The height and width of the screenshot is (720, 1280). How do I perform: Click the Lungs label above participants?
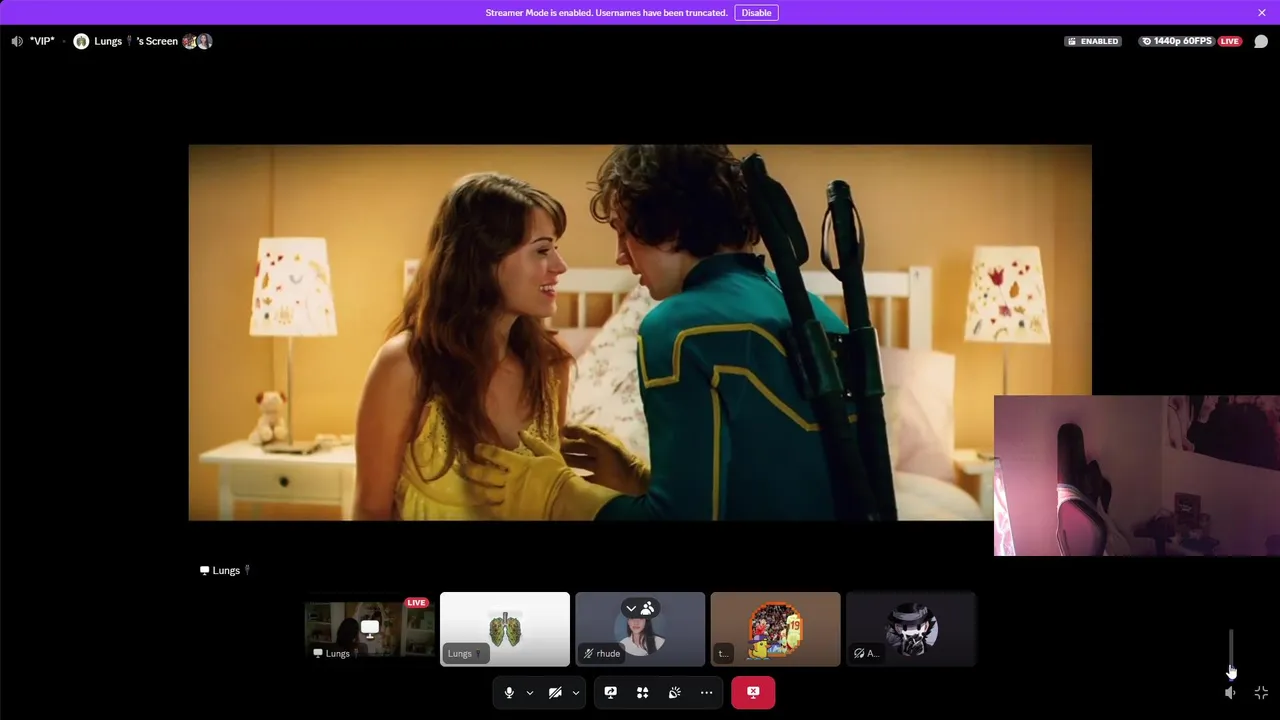225,570
